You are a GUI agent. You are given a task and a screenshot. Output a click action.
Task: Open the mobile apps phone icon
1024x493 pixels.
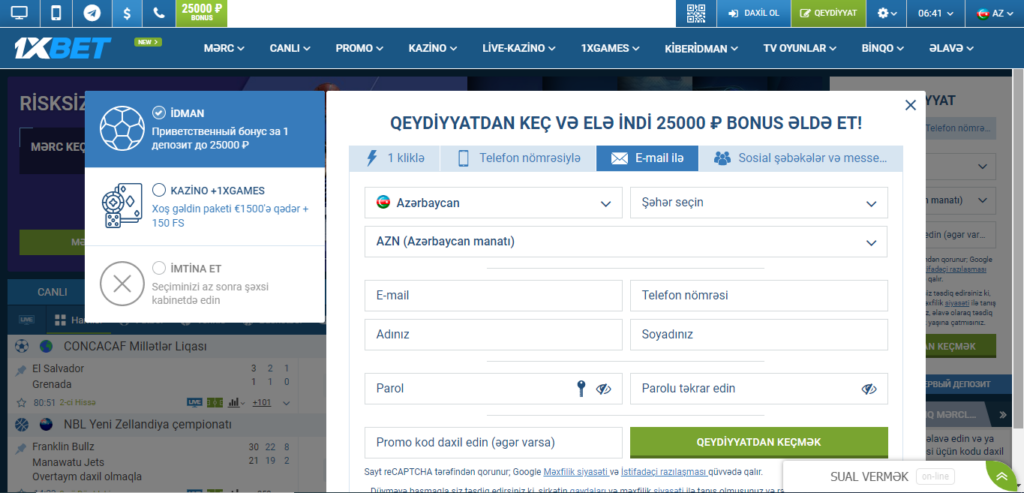[56, 13]
